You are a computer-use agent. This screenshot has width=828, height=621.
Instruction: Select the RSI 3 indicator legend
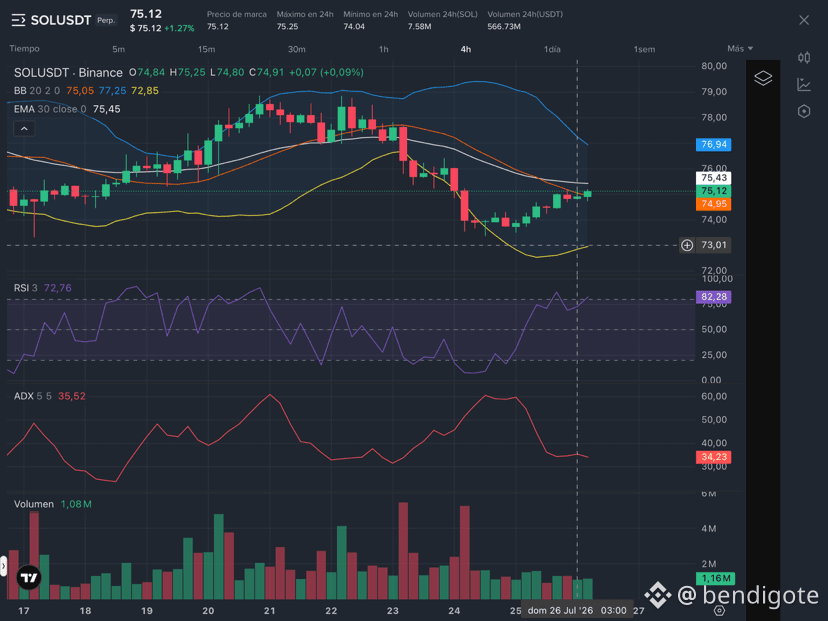pyautogui.click(x=26, y=288)
